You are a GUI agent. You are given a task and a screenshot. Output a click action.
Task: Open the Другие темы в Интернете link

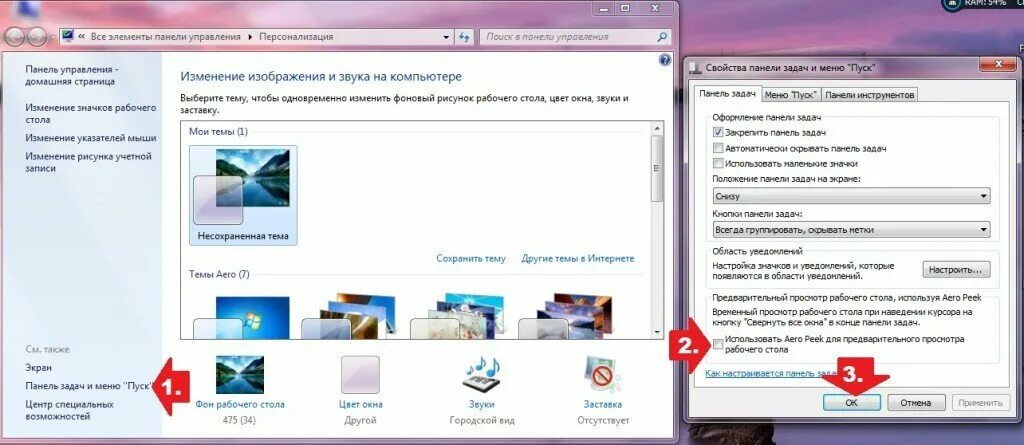[577, 258]
